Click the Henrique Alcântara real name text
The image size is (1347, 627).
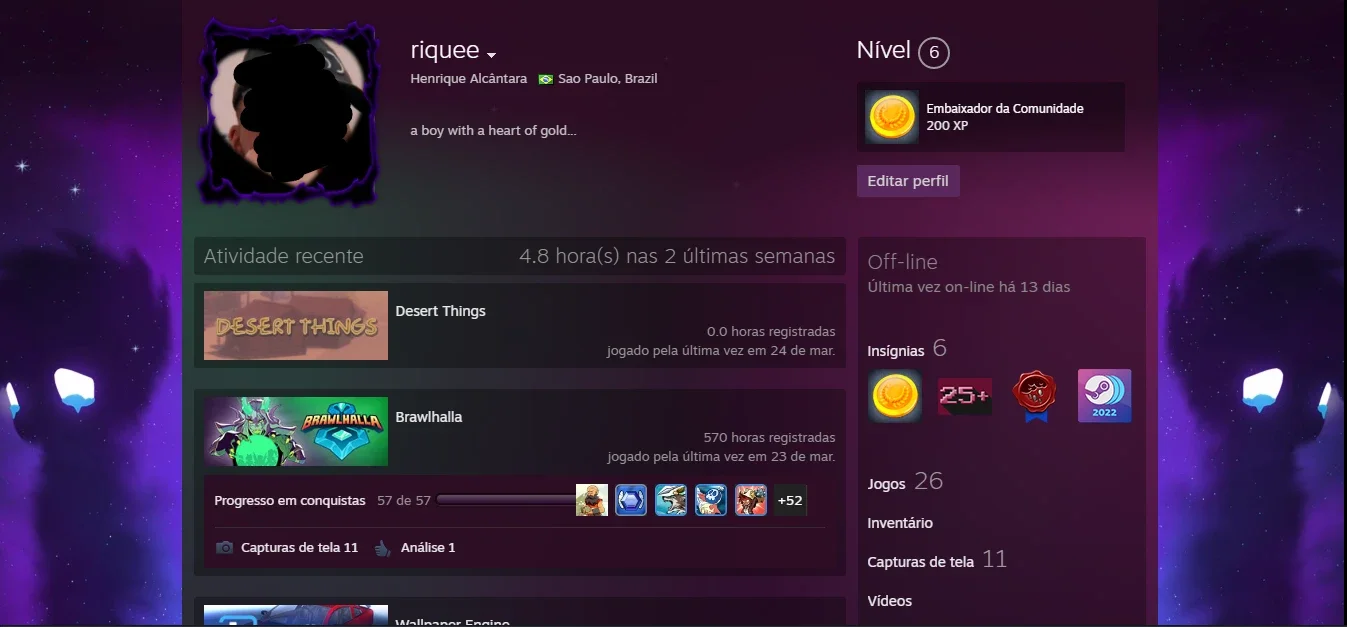pyautogui.click(x=468, y=79)
